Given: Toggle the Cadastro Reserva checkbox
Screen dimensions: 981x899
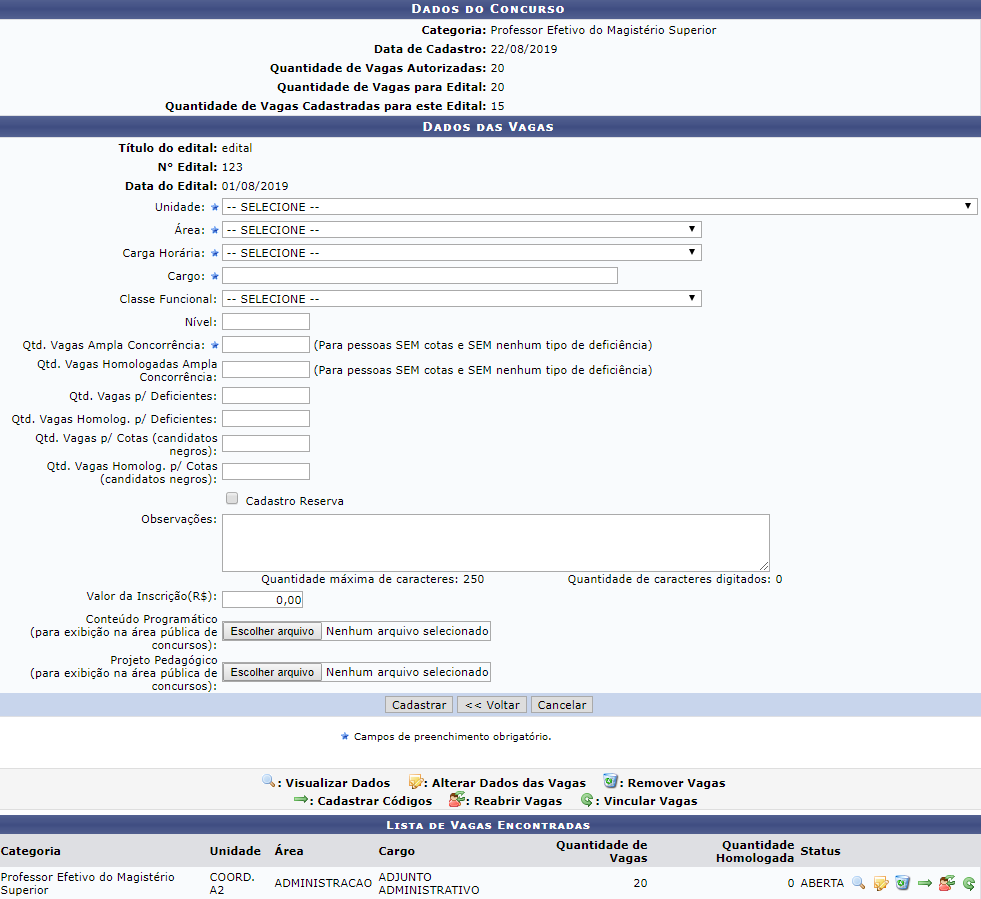Looking at the screenshot, I should [232, 499].
